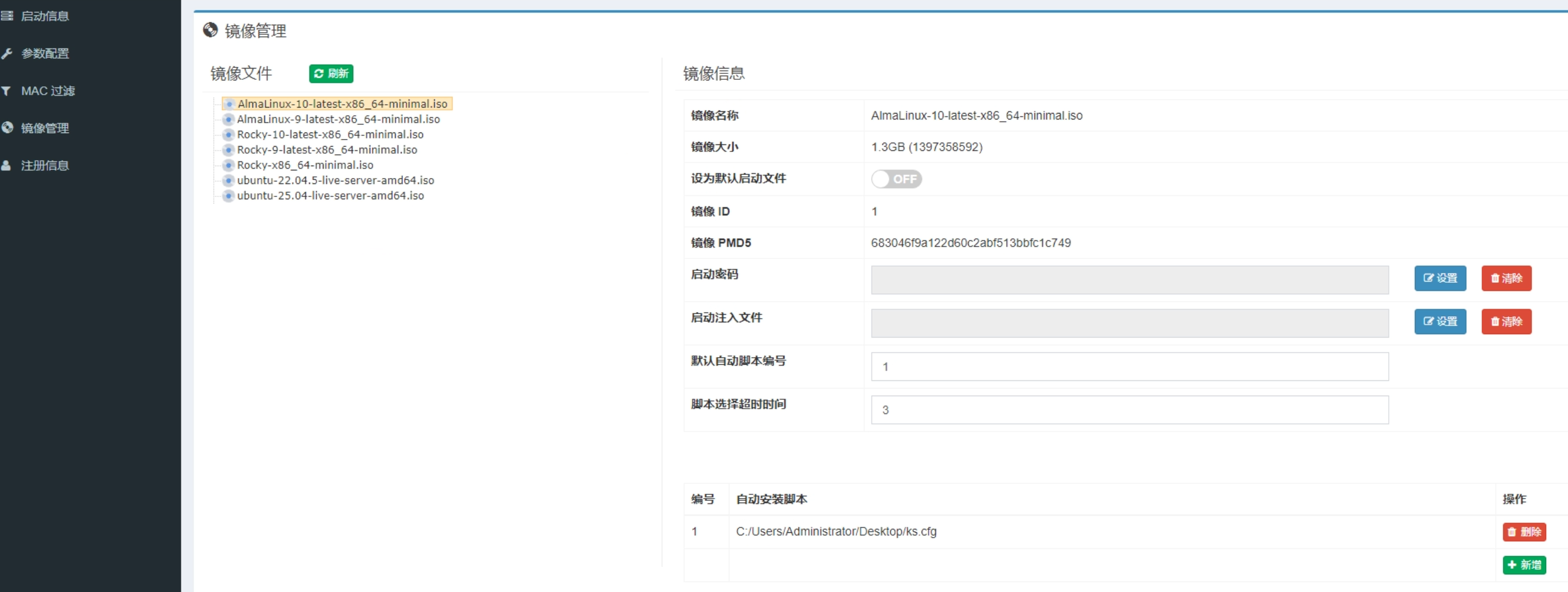
Task: Click the disc icon of ubuntu-22.04.5 iso
Action: (x=229, y=180)
